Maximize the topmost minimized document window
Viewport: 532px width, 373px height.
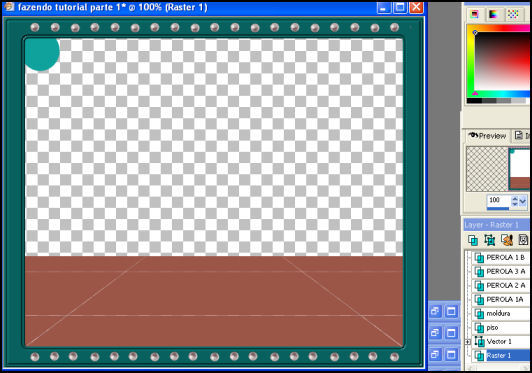(x=451, y=311)
